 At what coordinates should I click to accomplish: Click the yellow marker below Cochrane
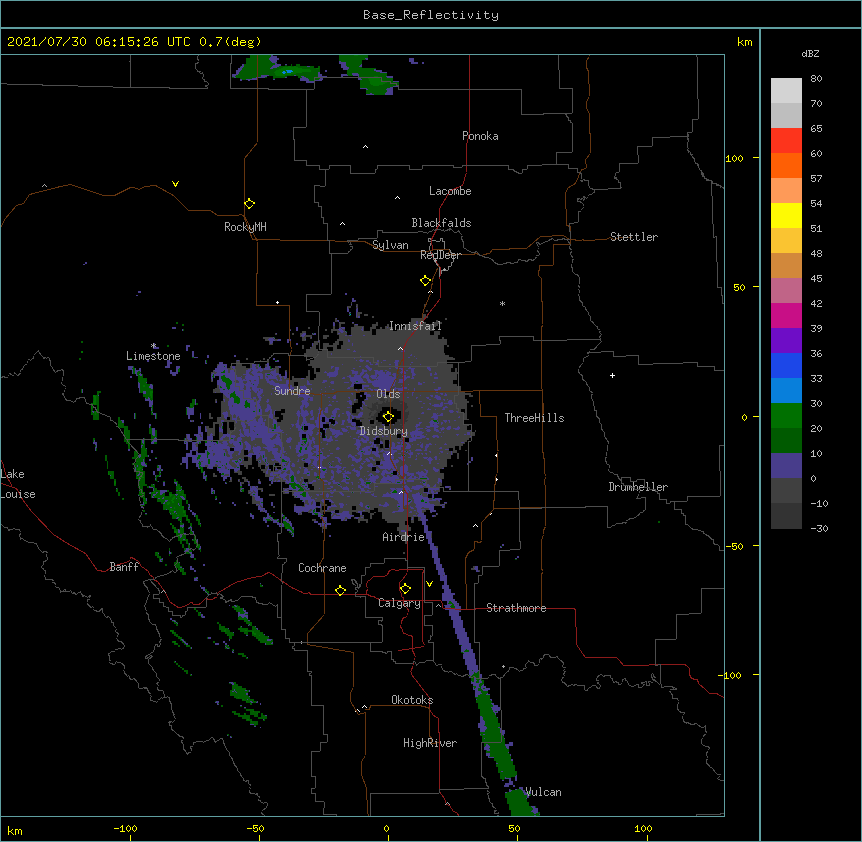(x=340, y=590)
